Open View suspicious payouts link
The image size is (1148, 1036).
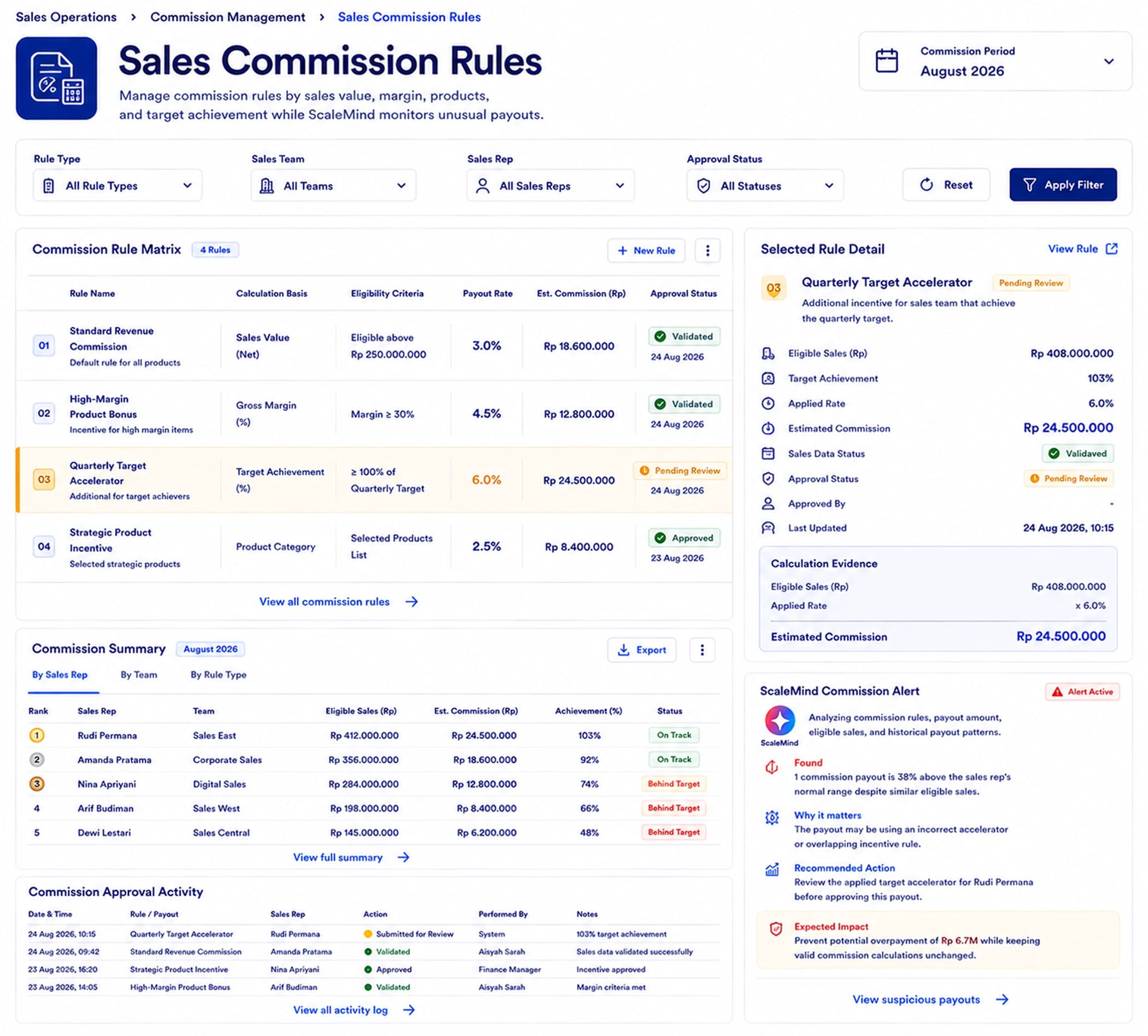(930, 999)
